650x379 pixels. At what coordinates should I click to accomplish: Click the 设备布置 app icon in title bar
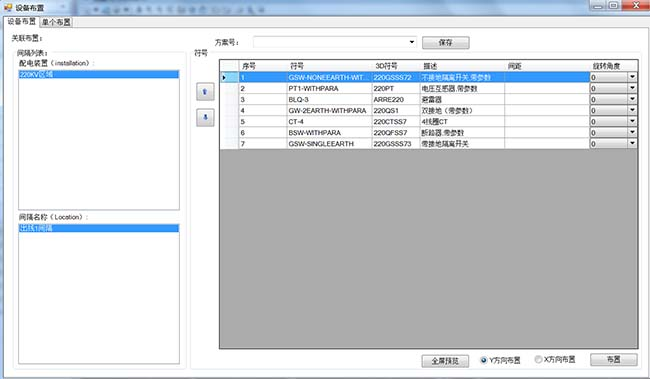8,7
